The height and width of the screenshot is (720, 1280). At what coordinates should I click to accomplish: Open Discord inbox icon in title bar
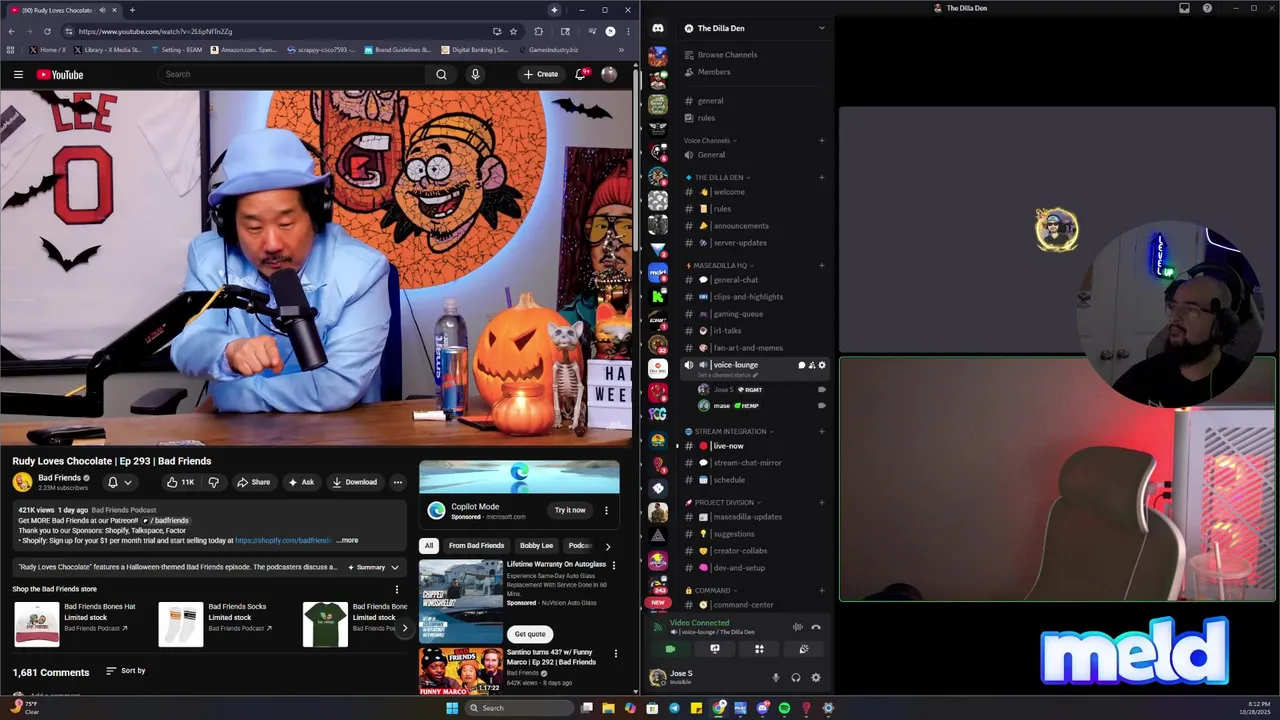(x=1184, y=8)
